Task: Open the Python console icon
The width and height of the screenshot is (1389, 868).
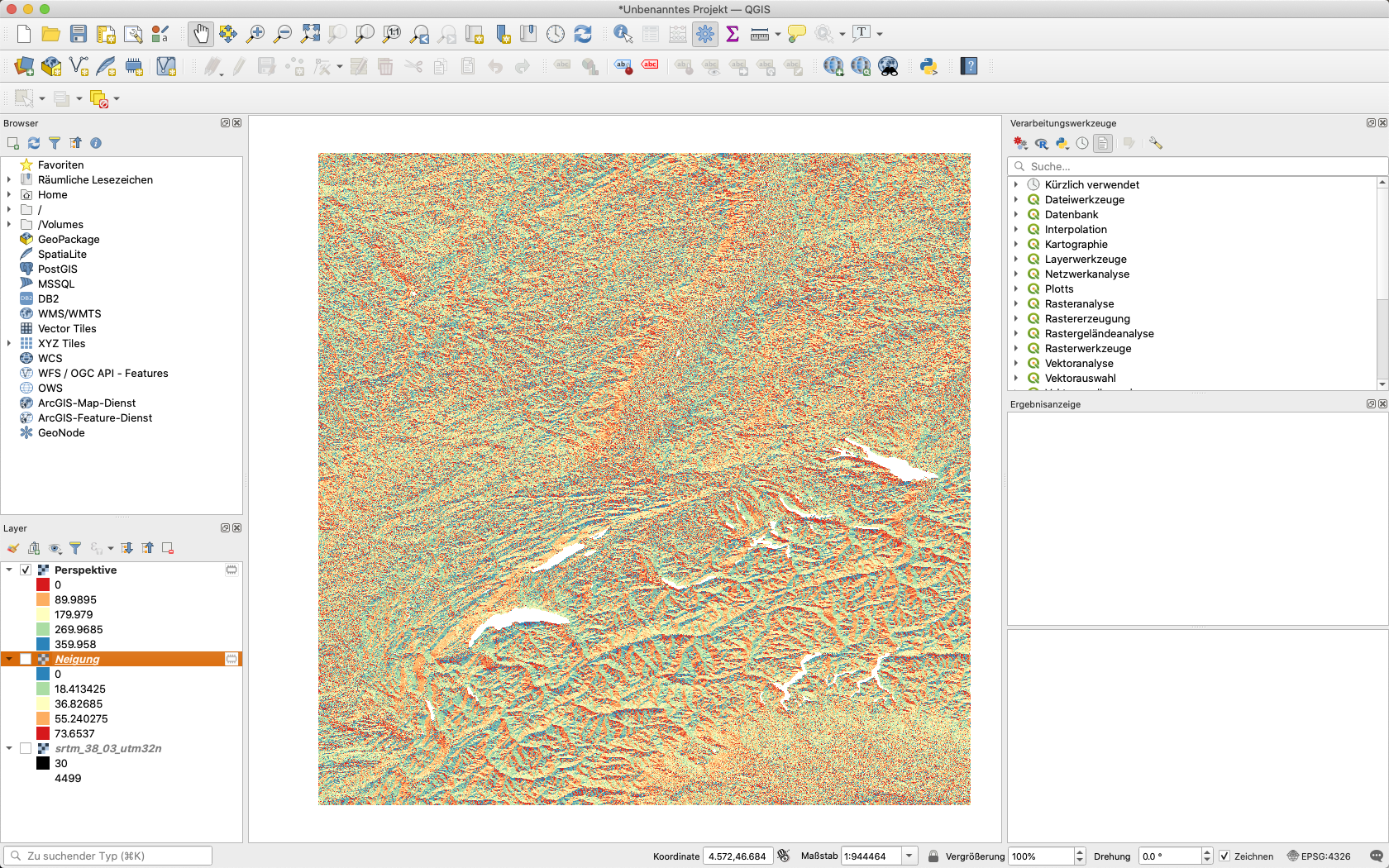Action: point(928,67)
